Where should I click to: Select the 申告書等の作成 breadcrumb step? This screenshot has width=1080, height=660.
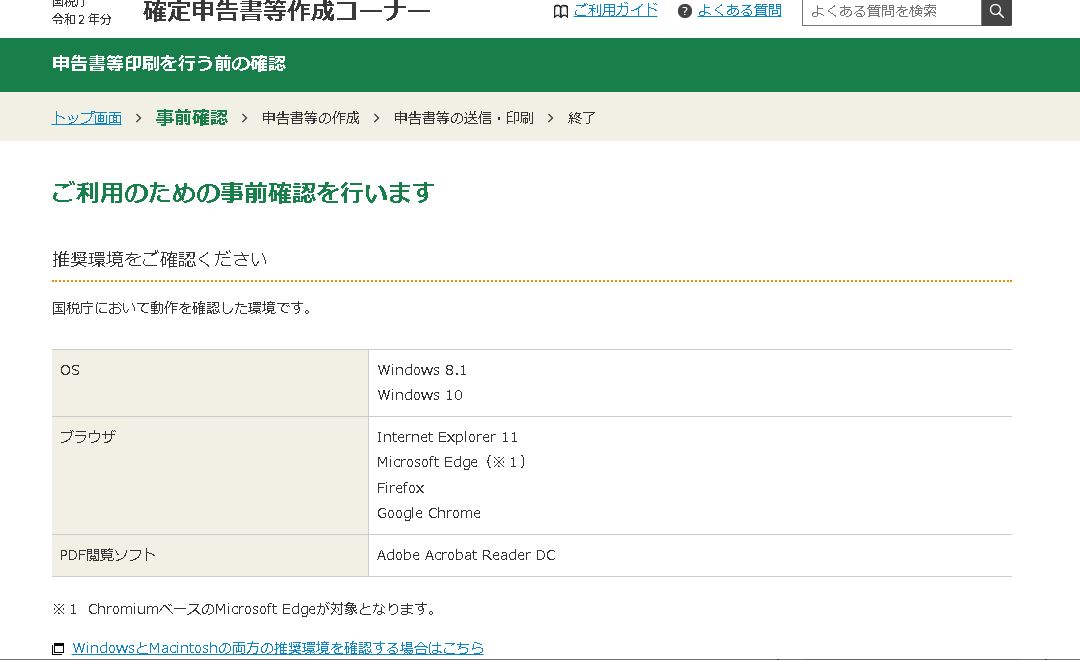[x=310, y=118]
